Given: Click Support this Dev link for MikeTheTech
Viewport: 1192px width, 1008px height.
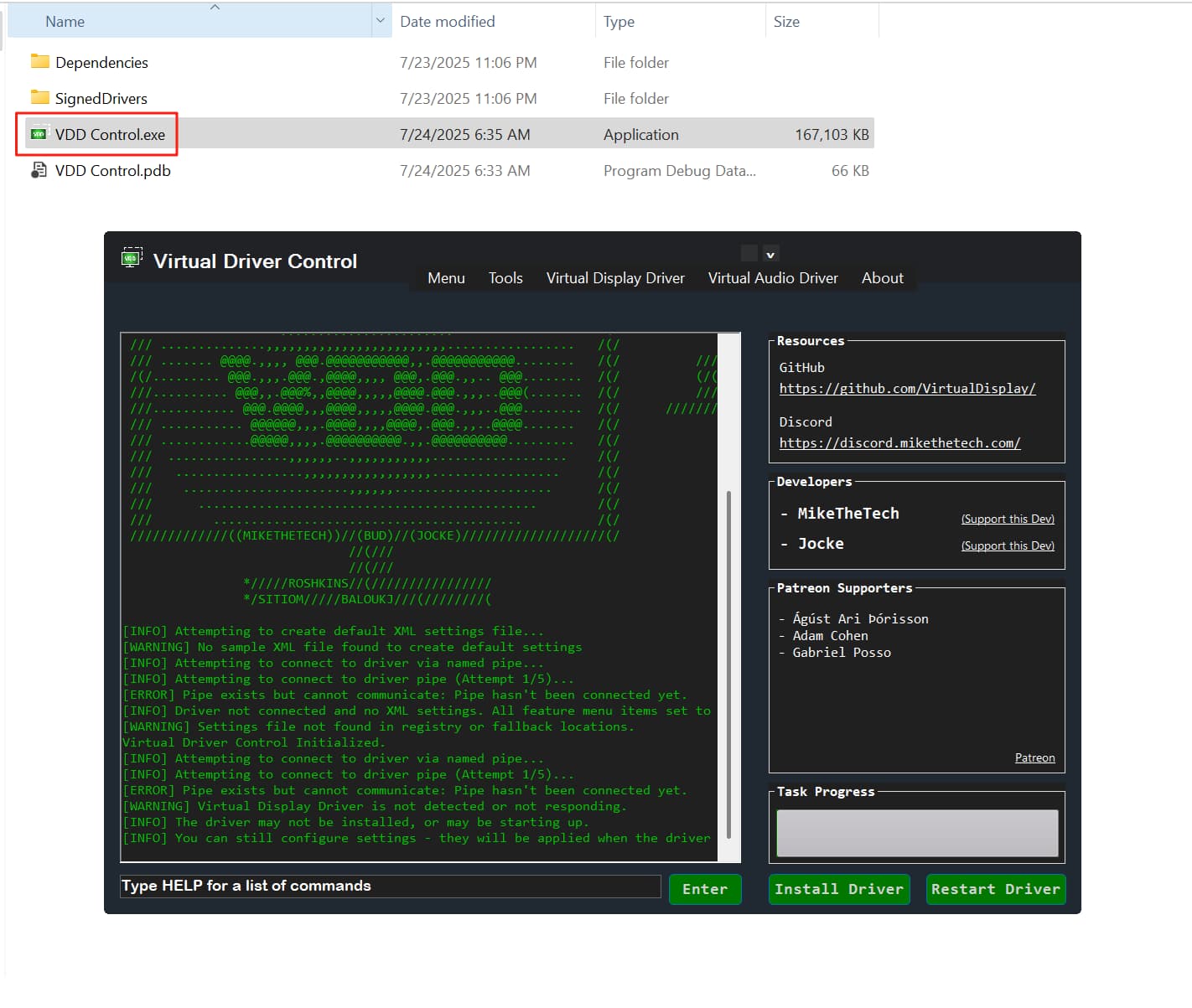Looking at the screenshot, I should click(x=1007, y=520).
